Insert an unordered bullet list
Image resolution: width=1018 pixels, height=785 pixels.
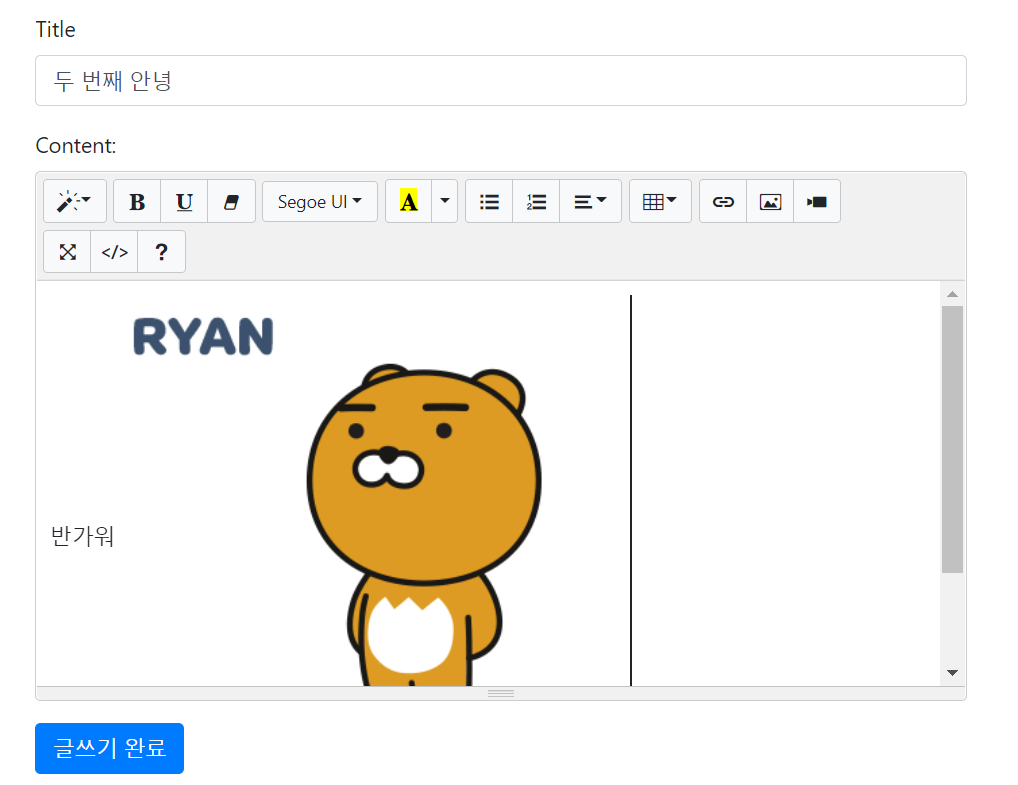pos(490,201)
